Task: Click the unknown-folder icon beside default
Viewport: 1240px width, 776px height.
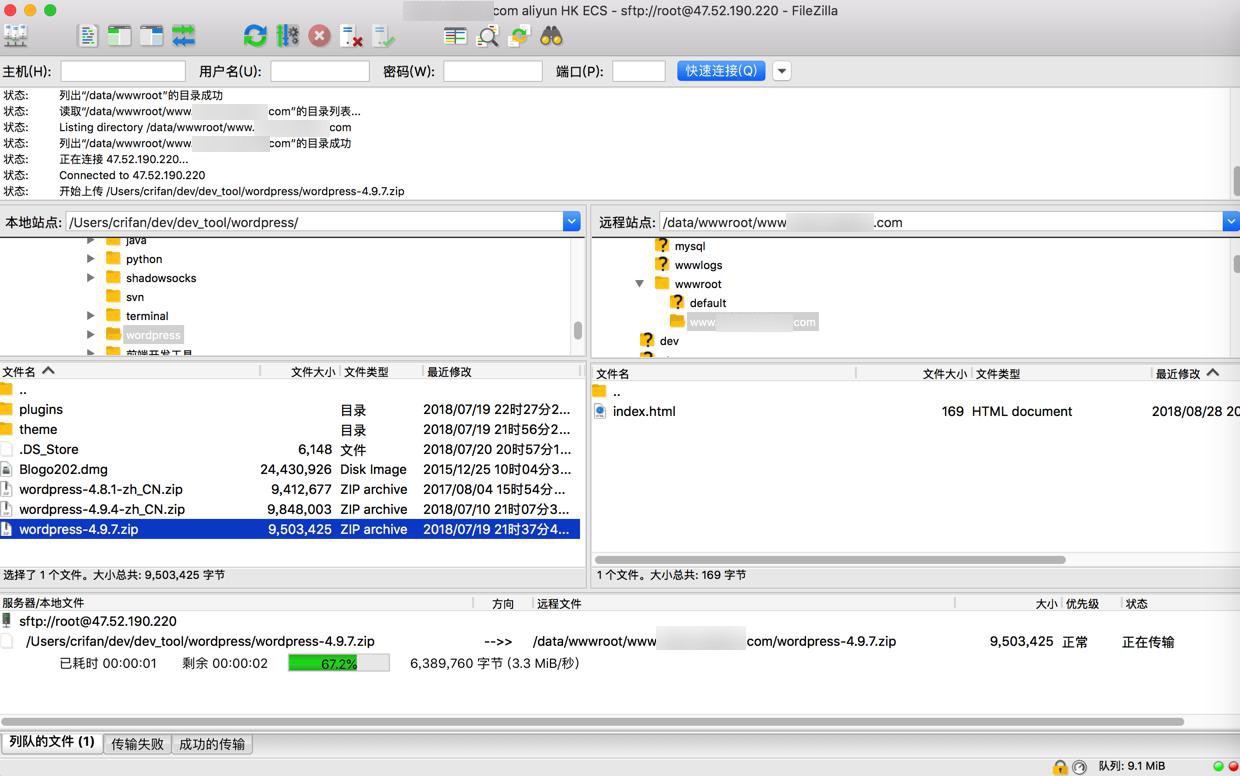Action: click(x=678, y=302)
